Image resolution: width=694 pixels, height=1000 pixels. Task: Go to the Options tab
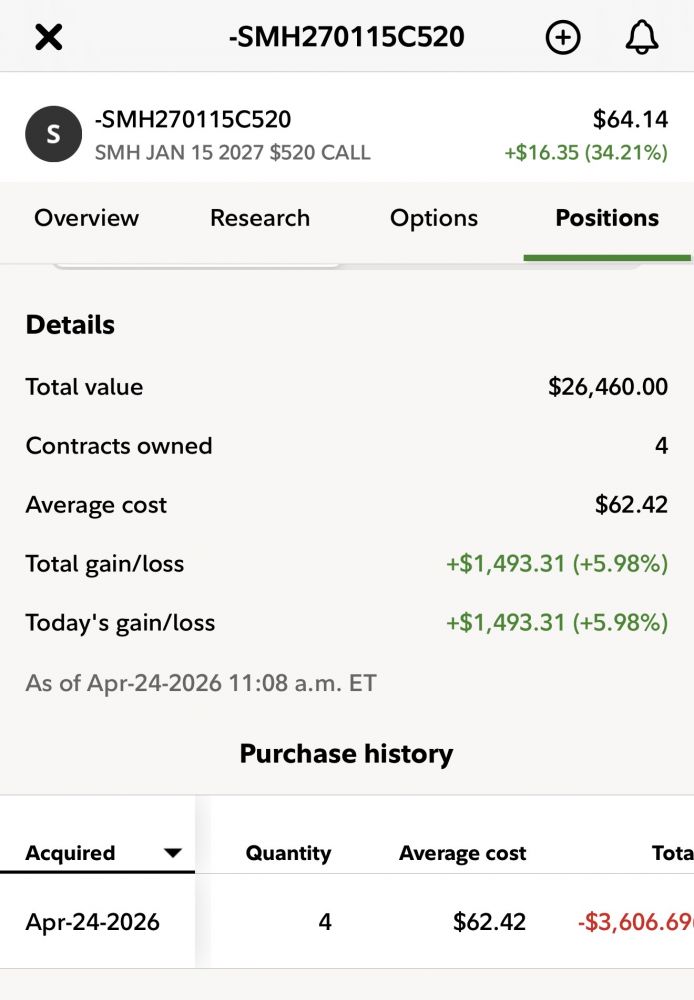pyautogui.click(x=434, y=218)
